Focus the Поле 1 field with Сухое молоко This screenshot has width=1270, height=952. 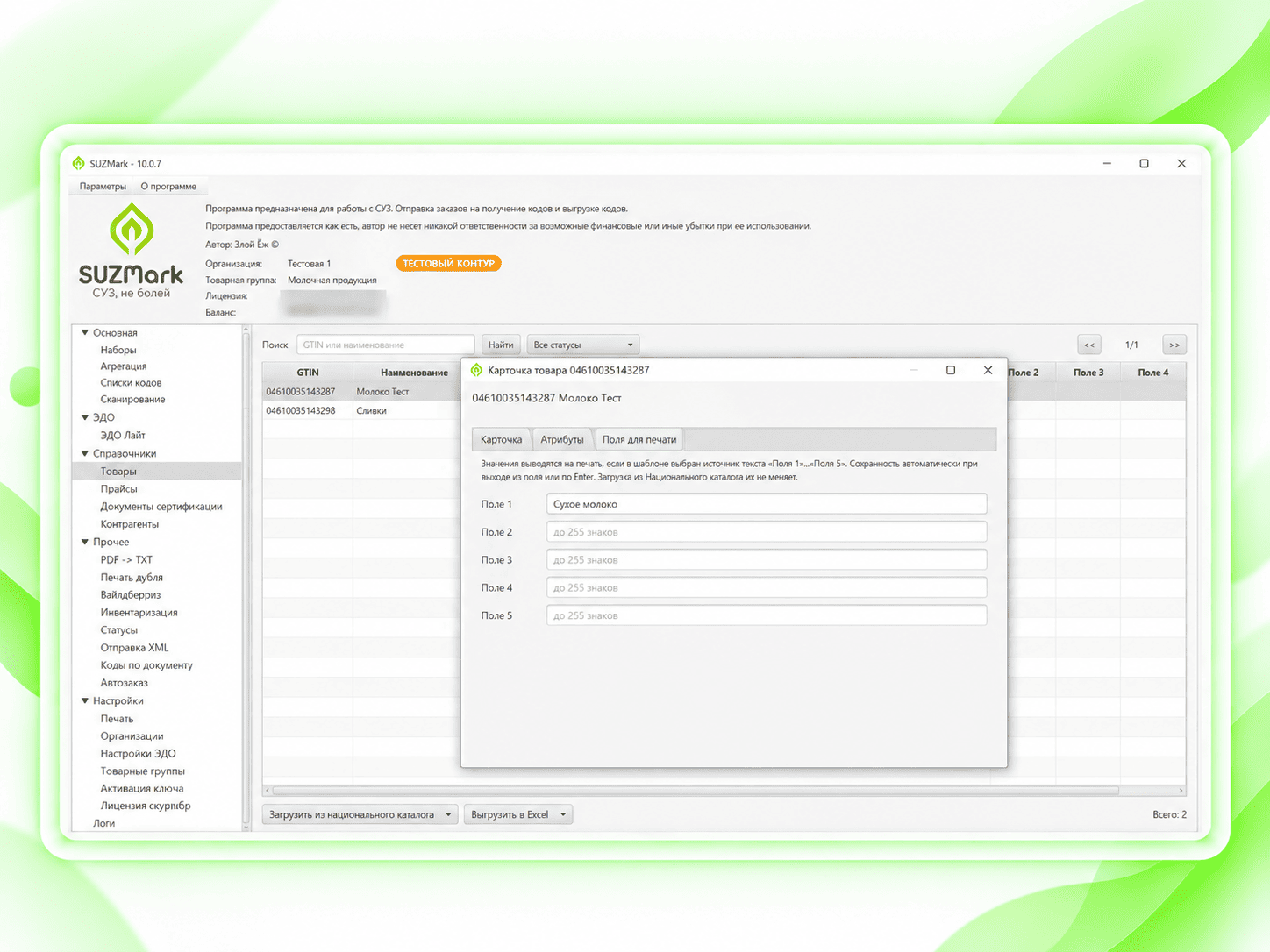[x=767, y=504]
